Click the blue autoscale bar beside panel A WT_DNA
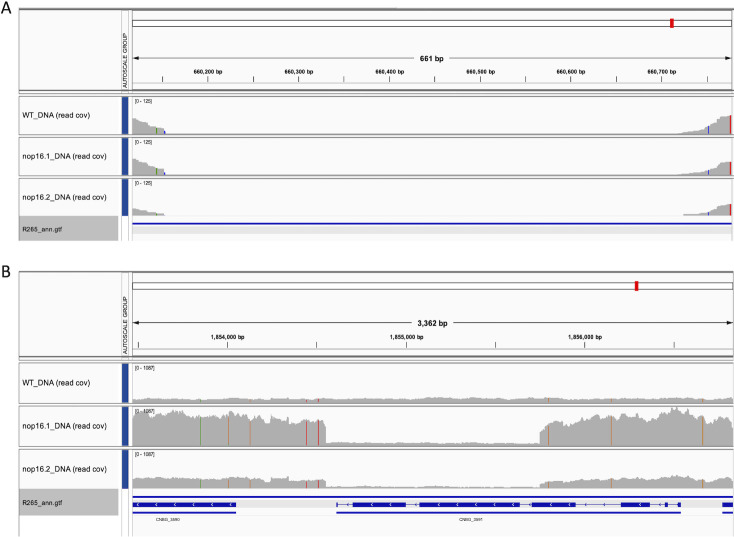Screen dimensions: 734x537 pos(125,115)
